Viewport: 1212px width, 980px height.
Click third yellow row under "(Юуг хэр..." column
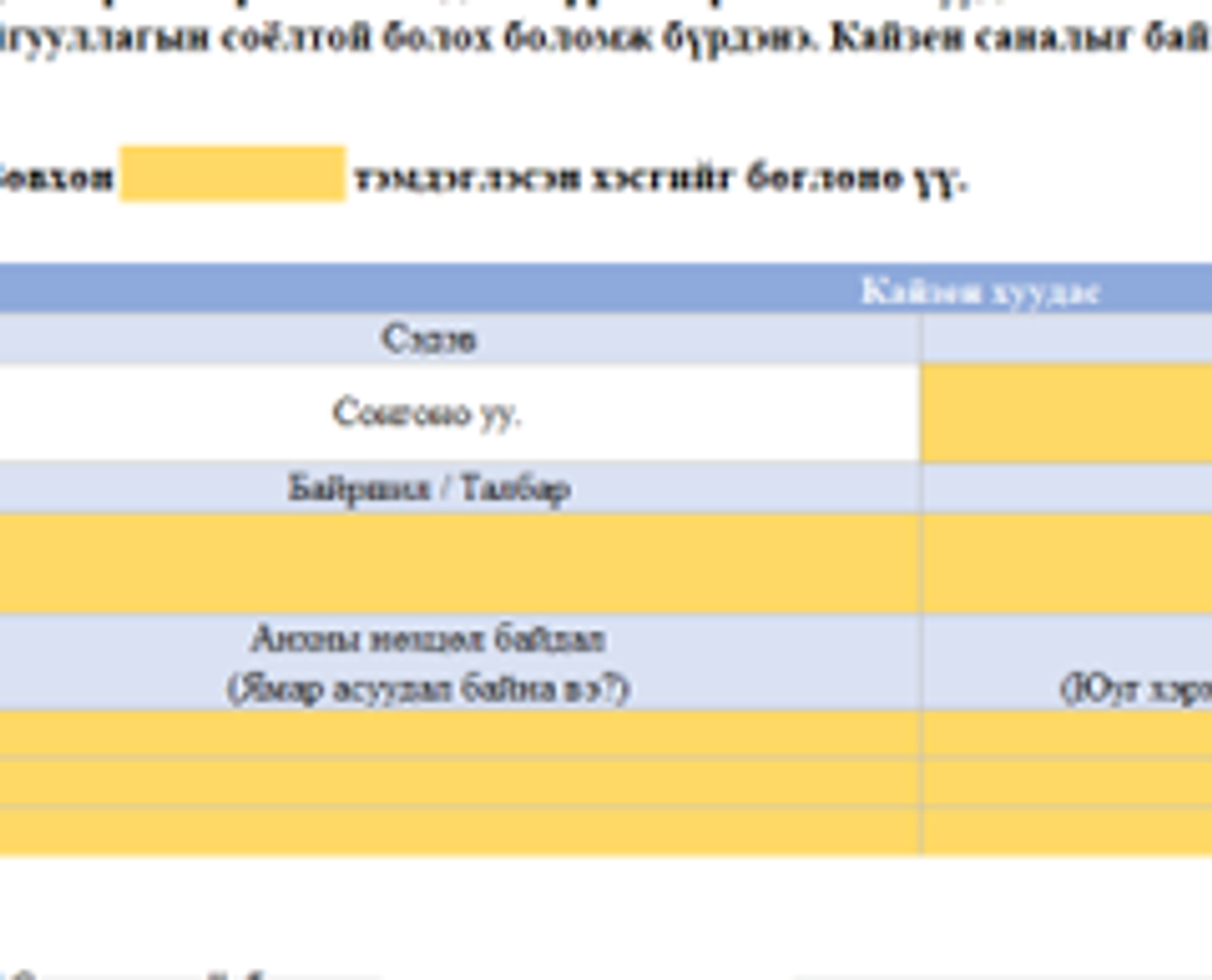click(1067, 831)
